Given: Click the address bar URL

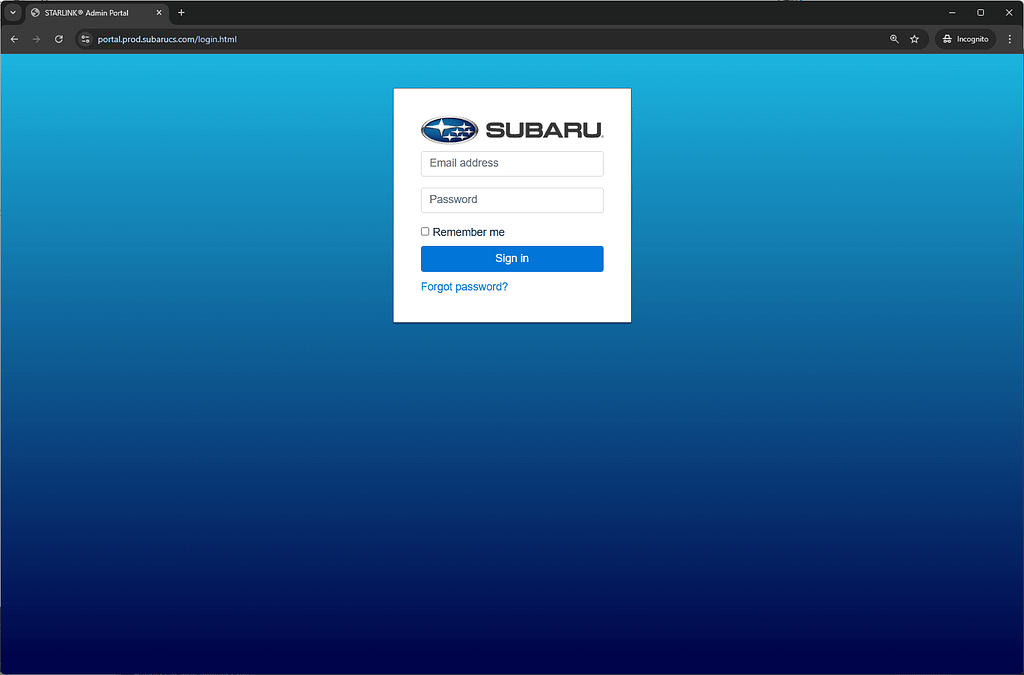Looking at the screenshot, I should tap(167, 39).
